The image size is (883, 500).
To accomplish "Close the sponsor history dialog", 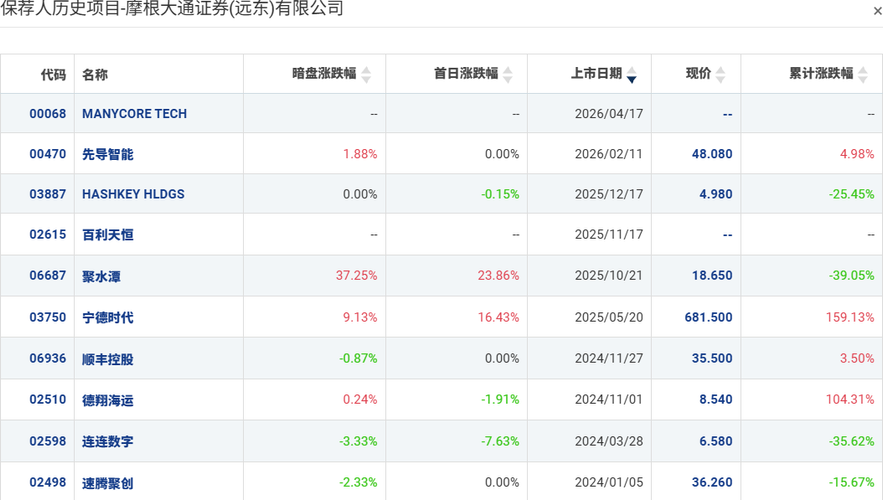I will click(x=877, y=11).
